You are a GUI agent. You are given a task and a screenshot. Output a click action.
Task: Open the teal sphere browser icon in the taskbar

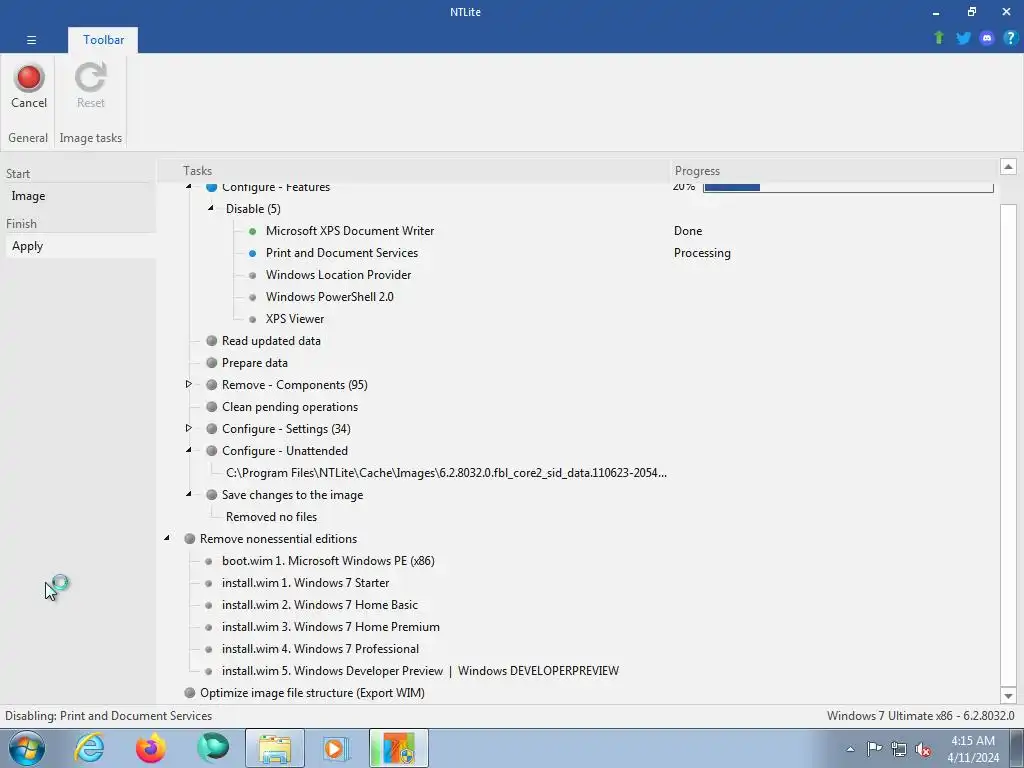[x=213, y=748]
